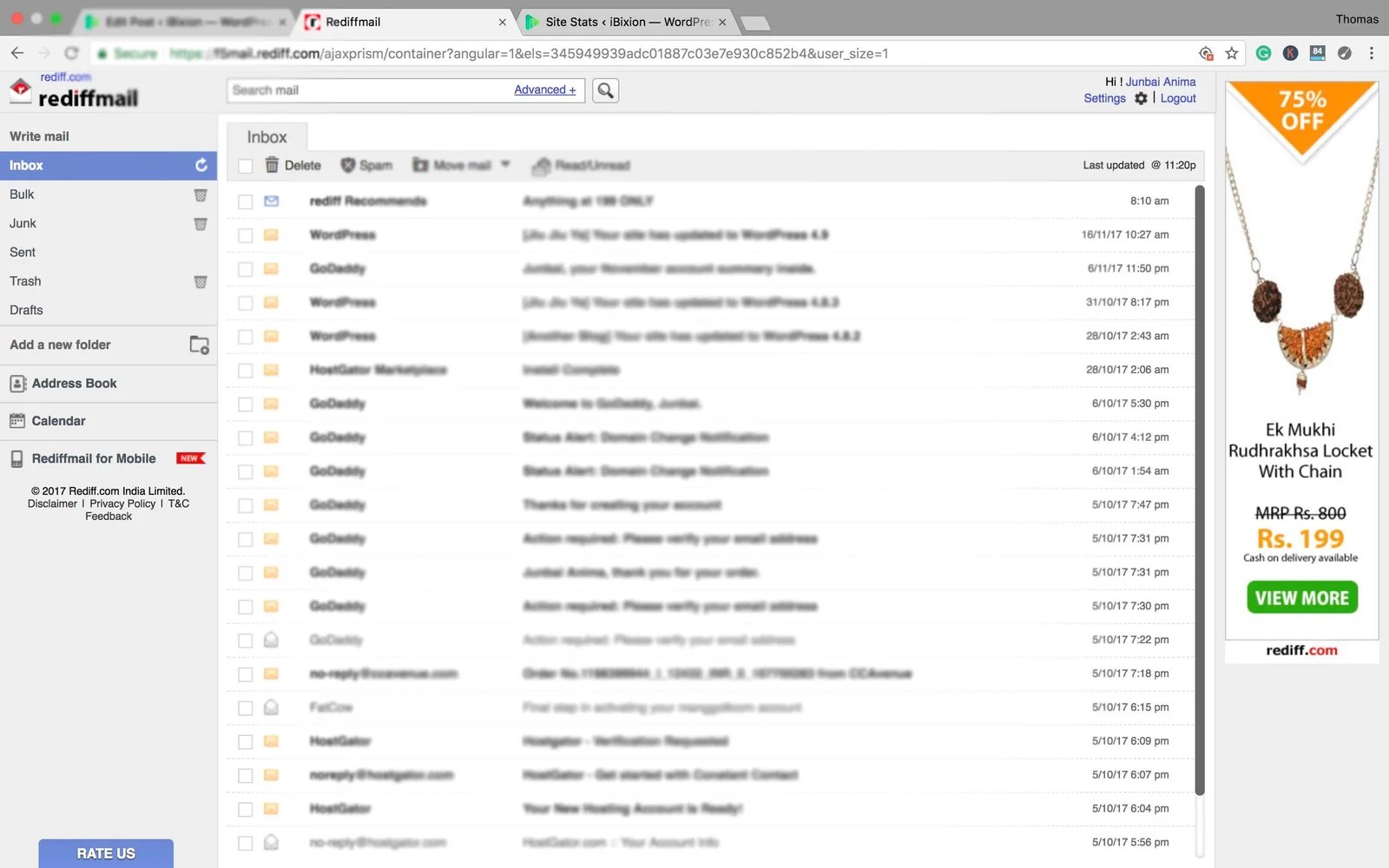Click the mail list vertical scrollbar
This screenshot has width=1389, height=868.
[1200, 490]
